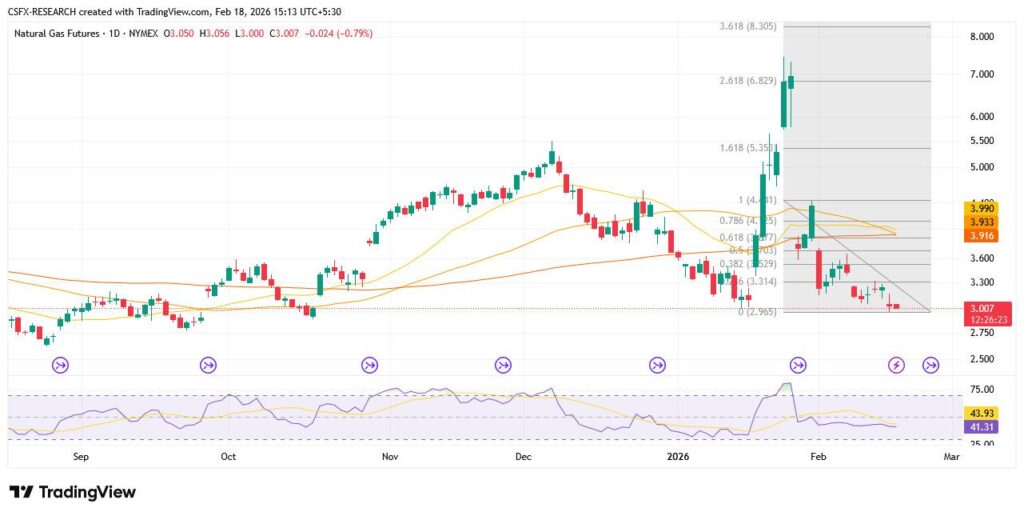Click the rightmost purple arrow event icon before Mar
This screenshot has width=1024, height=516.
coord(930,365)
